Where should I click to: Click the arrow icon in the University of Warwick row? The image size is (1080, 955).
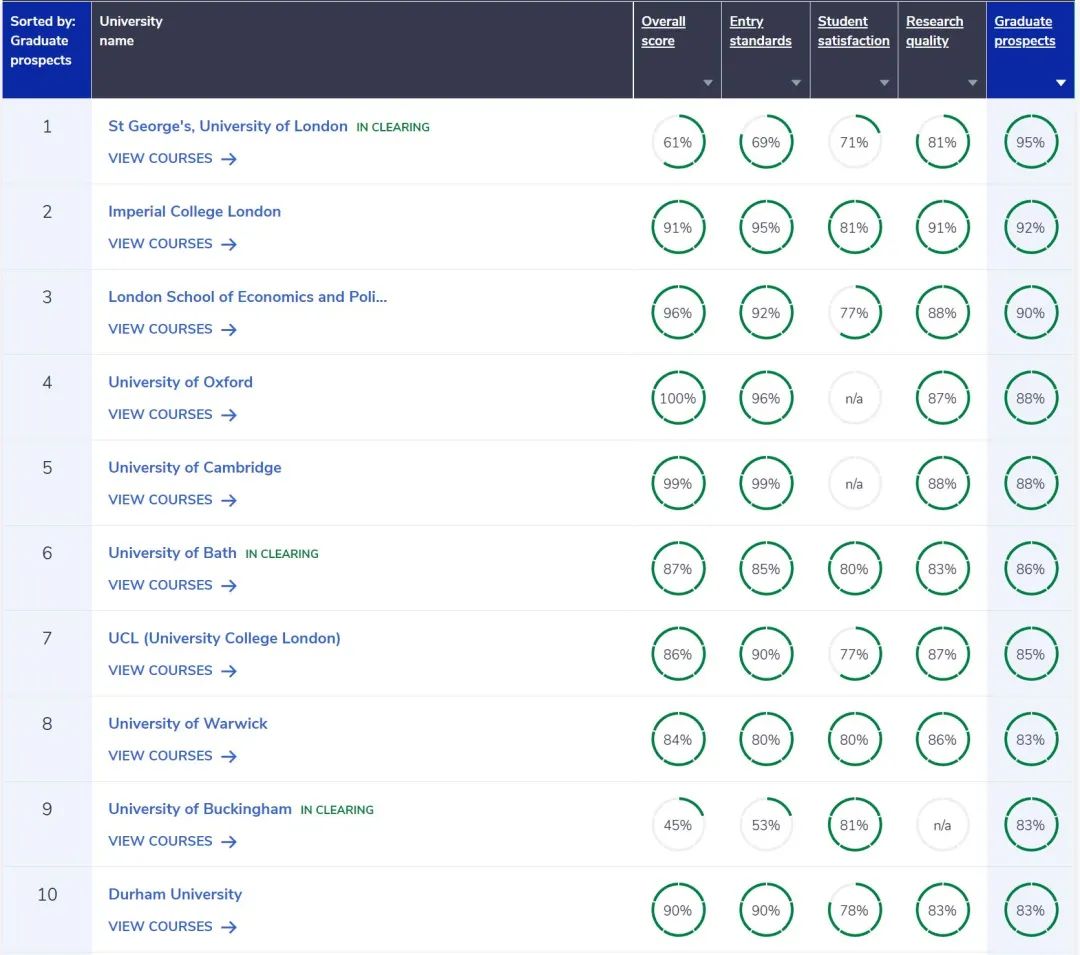click(229, 757)
